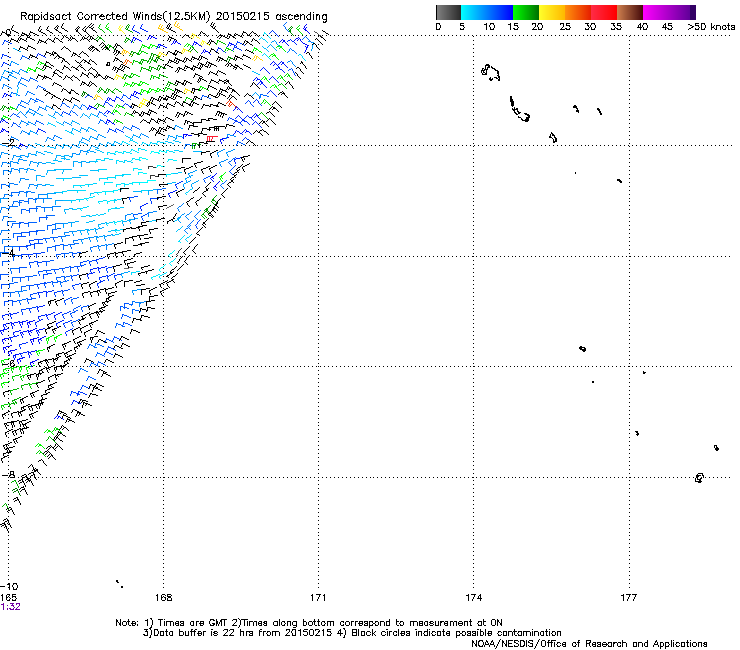Click the gray 0-5 knots color band
Image resolution: width=740 pixels, height=650 pixels.
coord(448,12)
